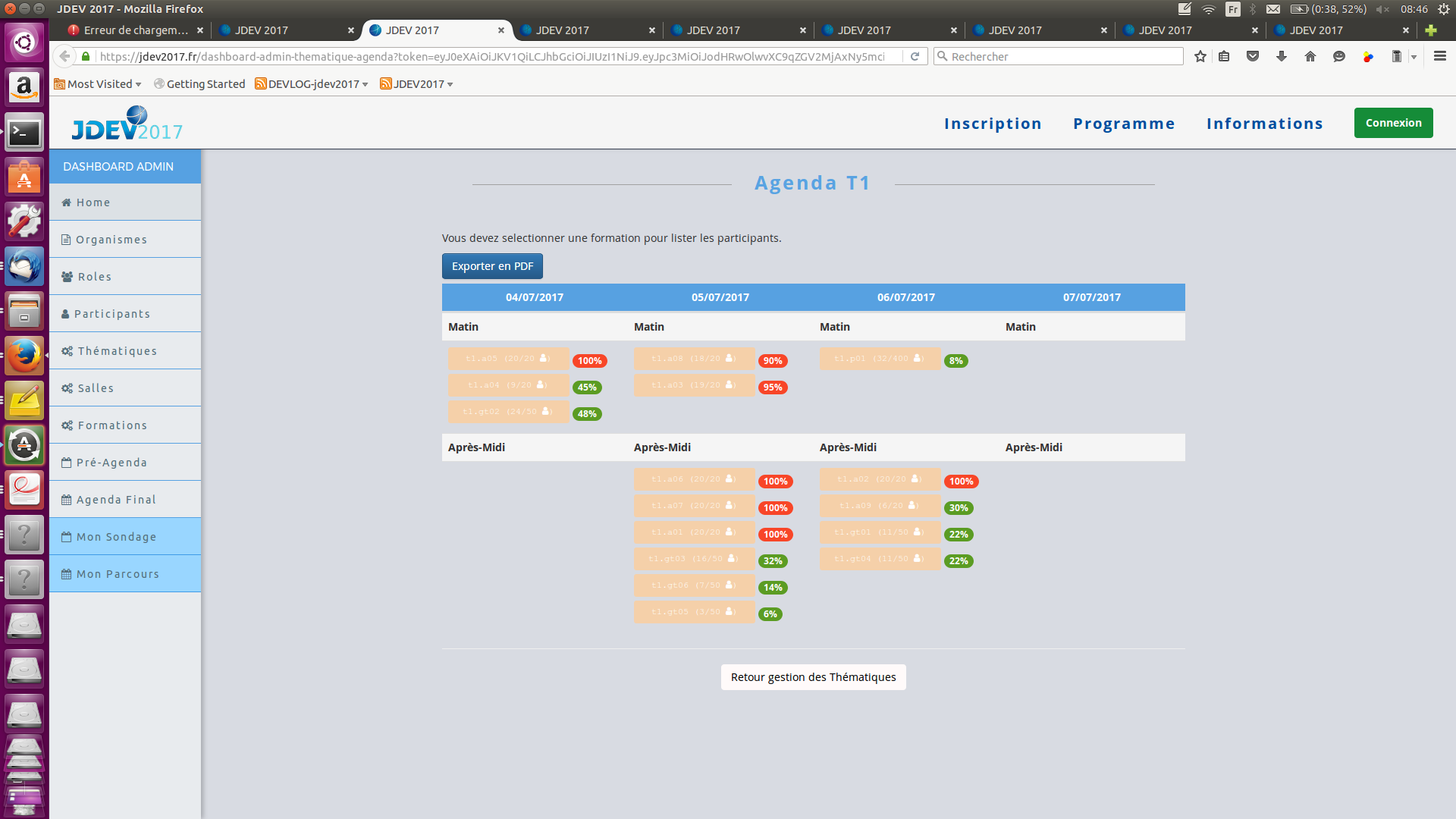Image resolution: width=1456 pixels, height=819 pixels.
Task: Click the Informations menu item
Action: (x=1265, y=123)
